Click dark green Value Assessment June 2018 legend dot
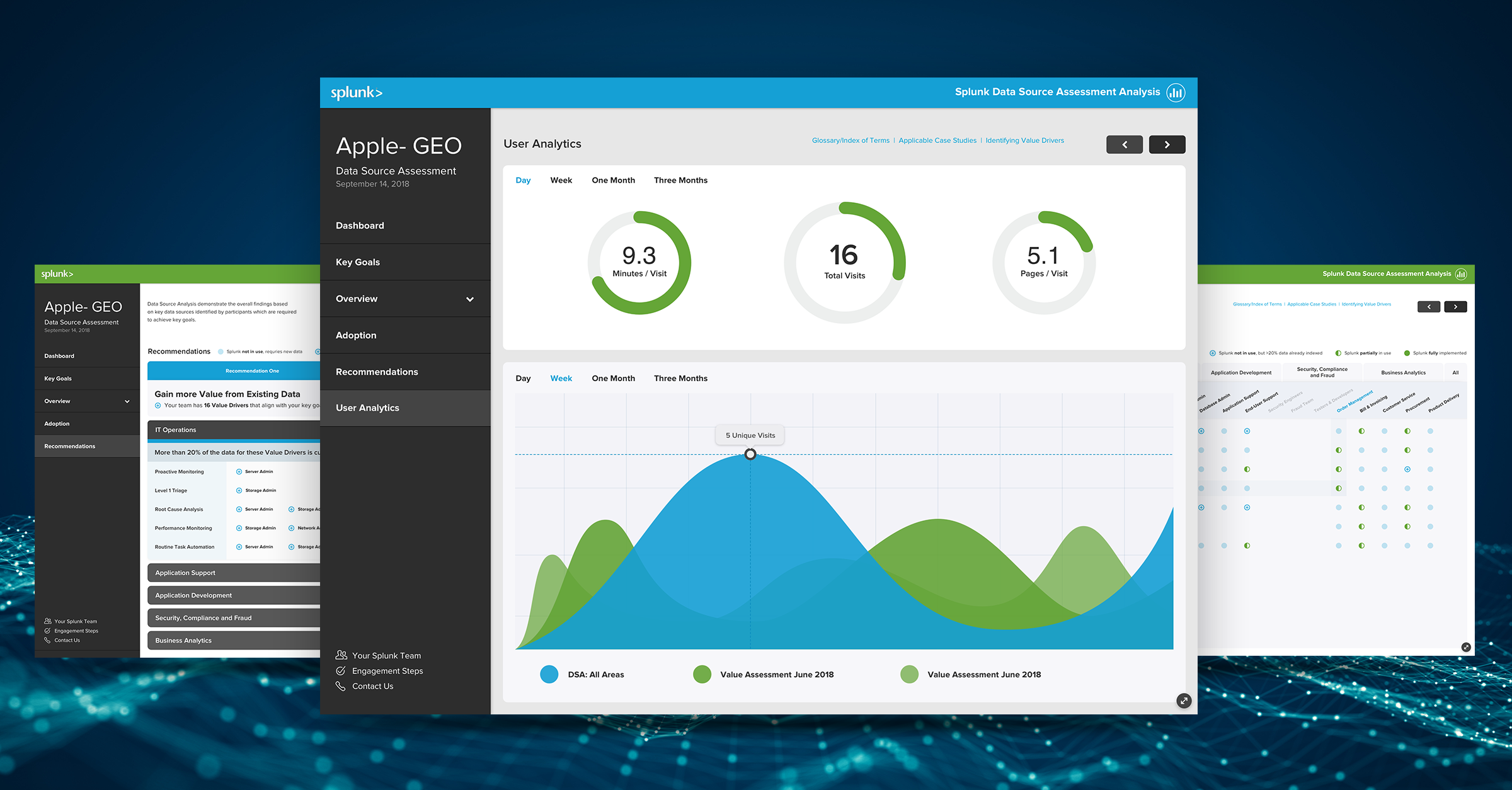1512x790 pixels. pos(702,674)
